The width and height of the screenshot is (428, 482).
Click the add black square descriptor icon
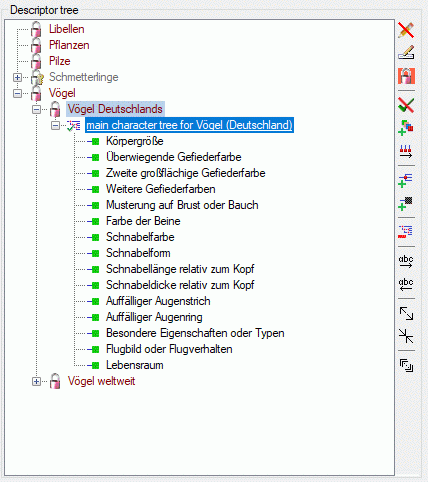click(x=406, y=203)
